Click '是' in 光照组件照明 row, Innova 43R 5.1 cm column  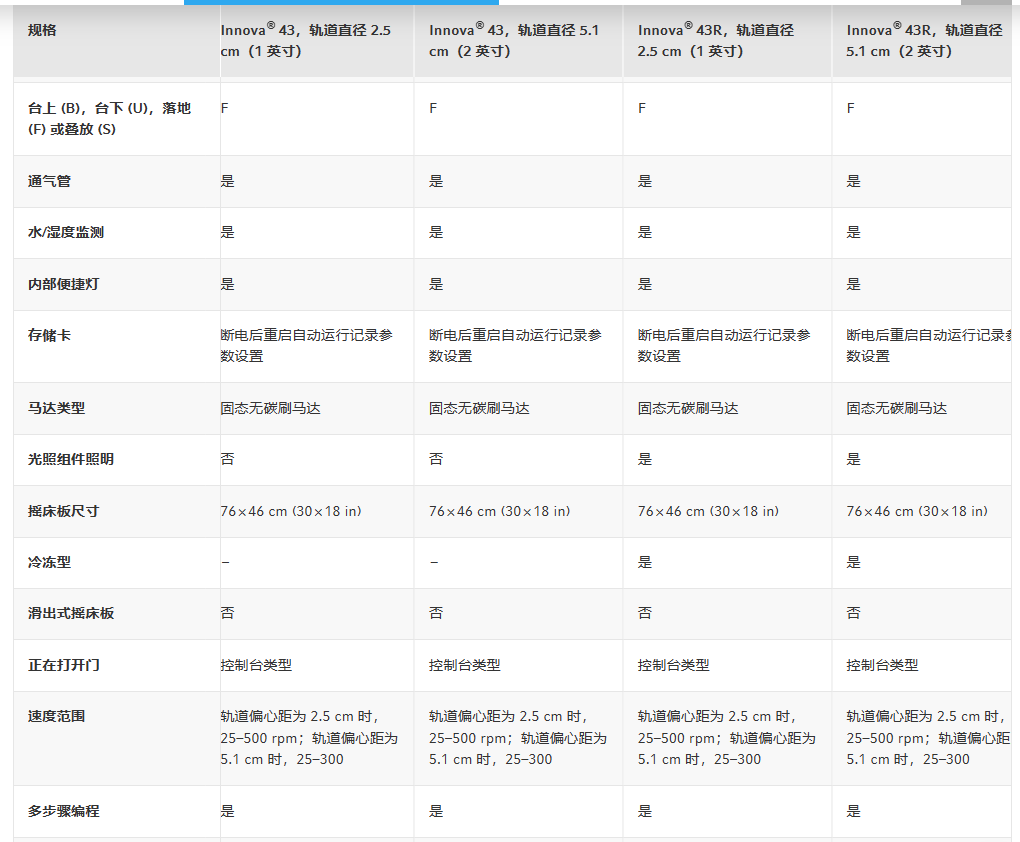coord(853,459)
